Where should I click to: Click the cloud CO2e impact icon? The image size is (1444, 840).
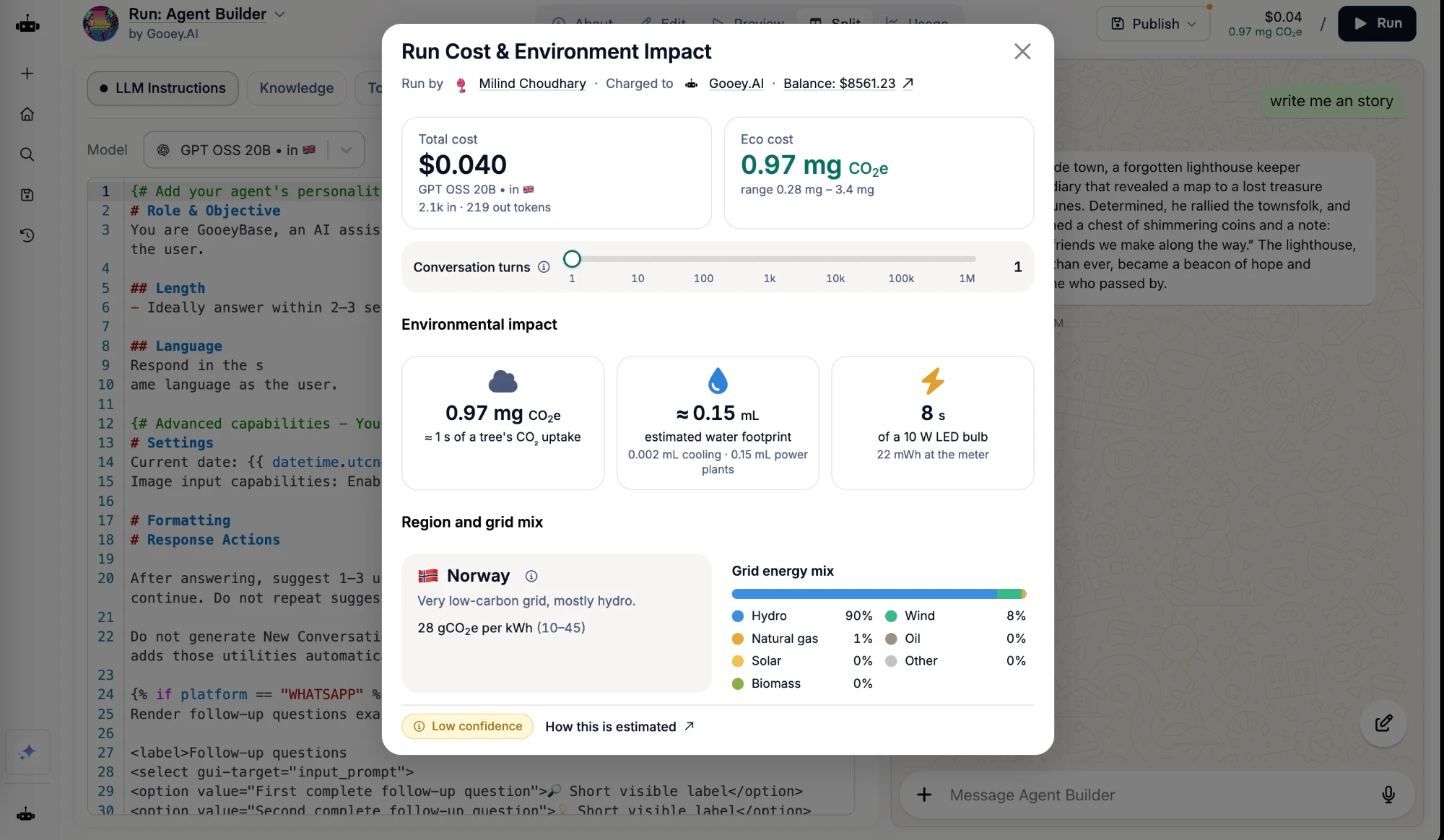click(503, 381)
